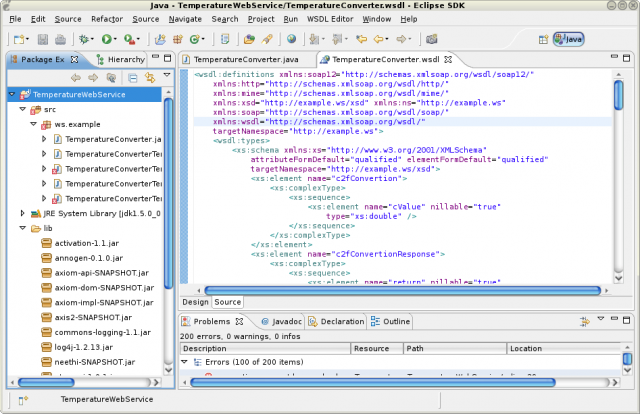
Task: Click the Open Type toolbar icon
Action: click(x=225, y=39)
